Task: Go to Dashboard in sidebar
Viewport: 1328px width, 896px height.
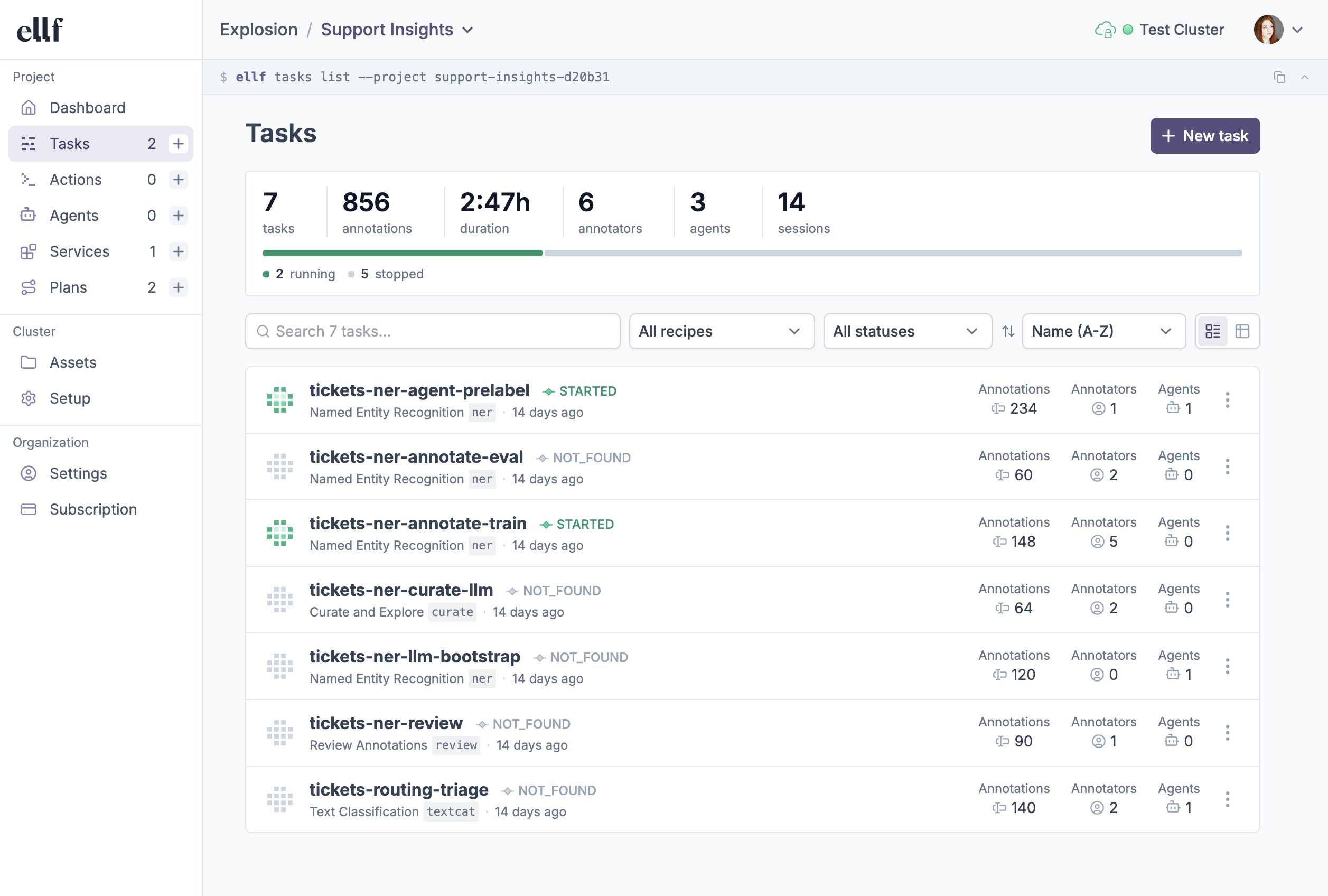Action: tap(100, 107)
